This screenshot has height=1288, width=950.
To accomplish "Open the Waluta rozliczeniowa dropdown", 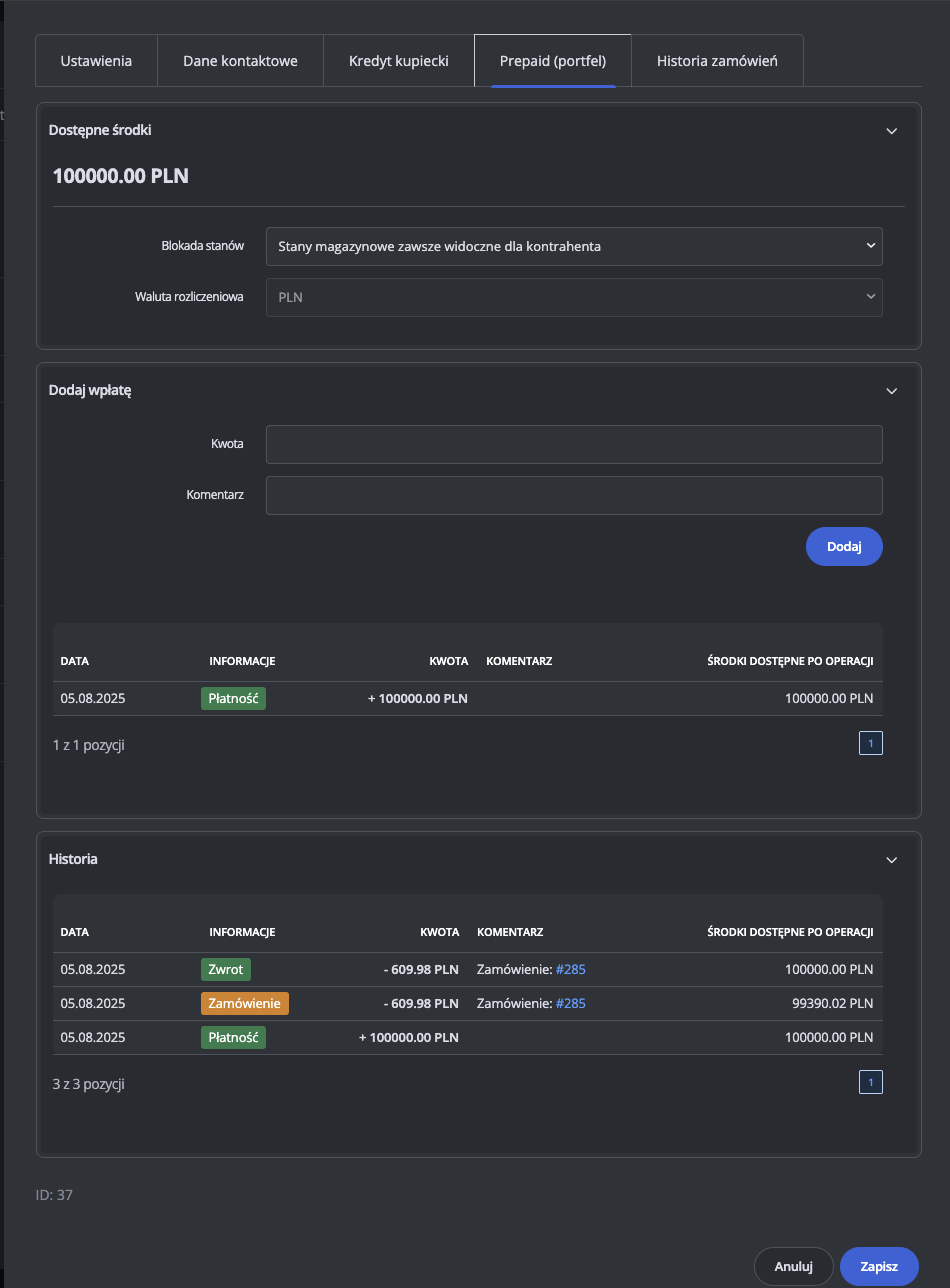I will (574, 297).
